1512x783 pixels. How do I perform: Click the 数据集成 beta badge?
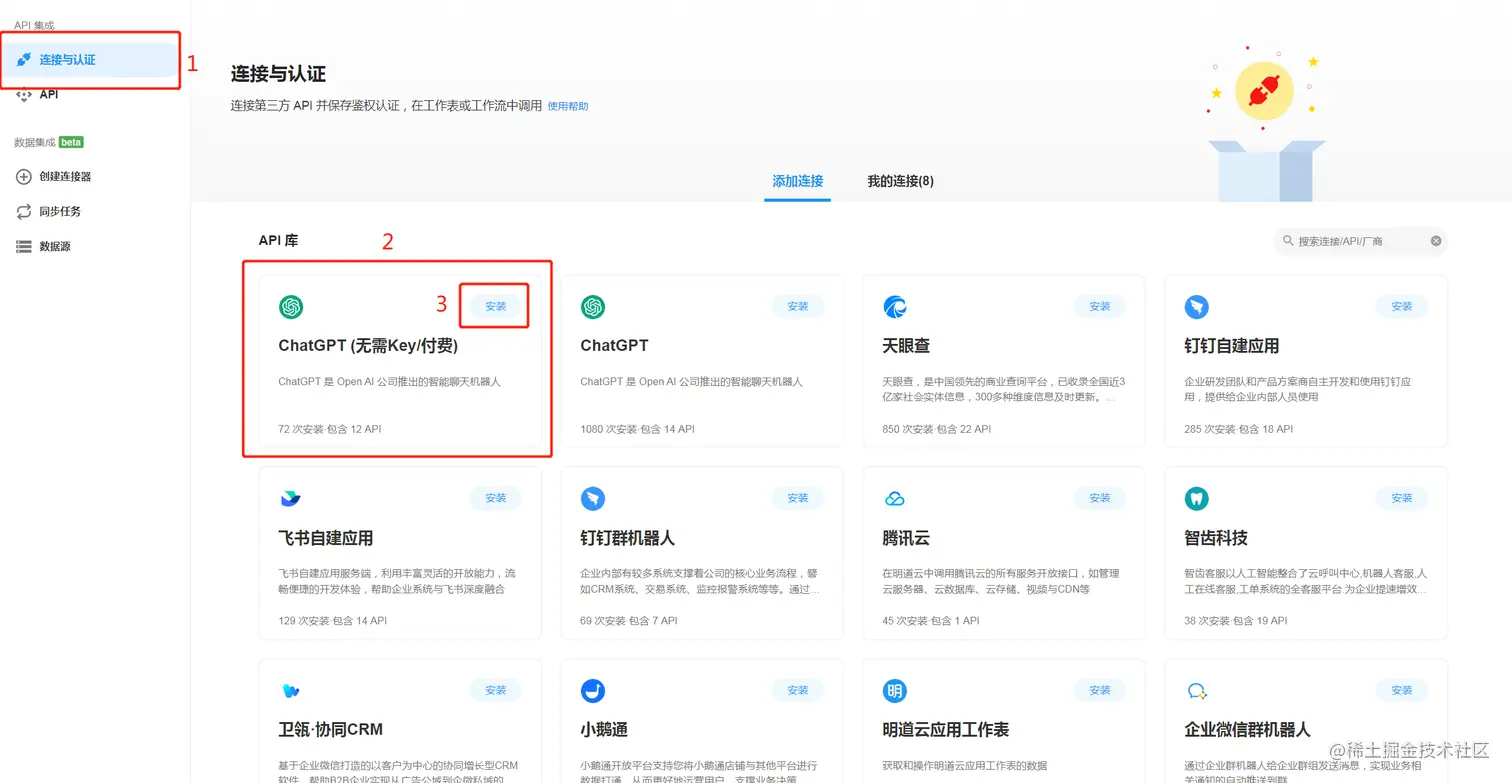point(71,142)
